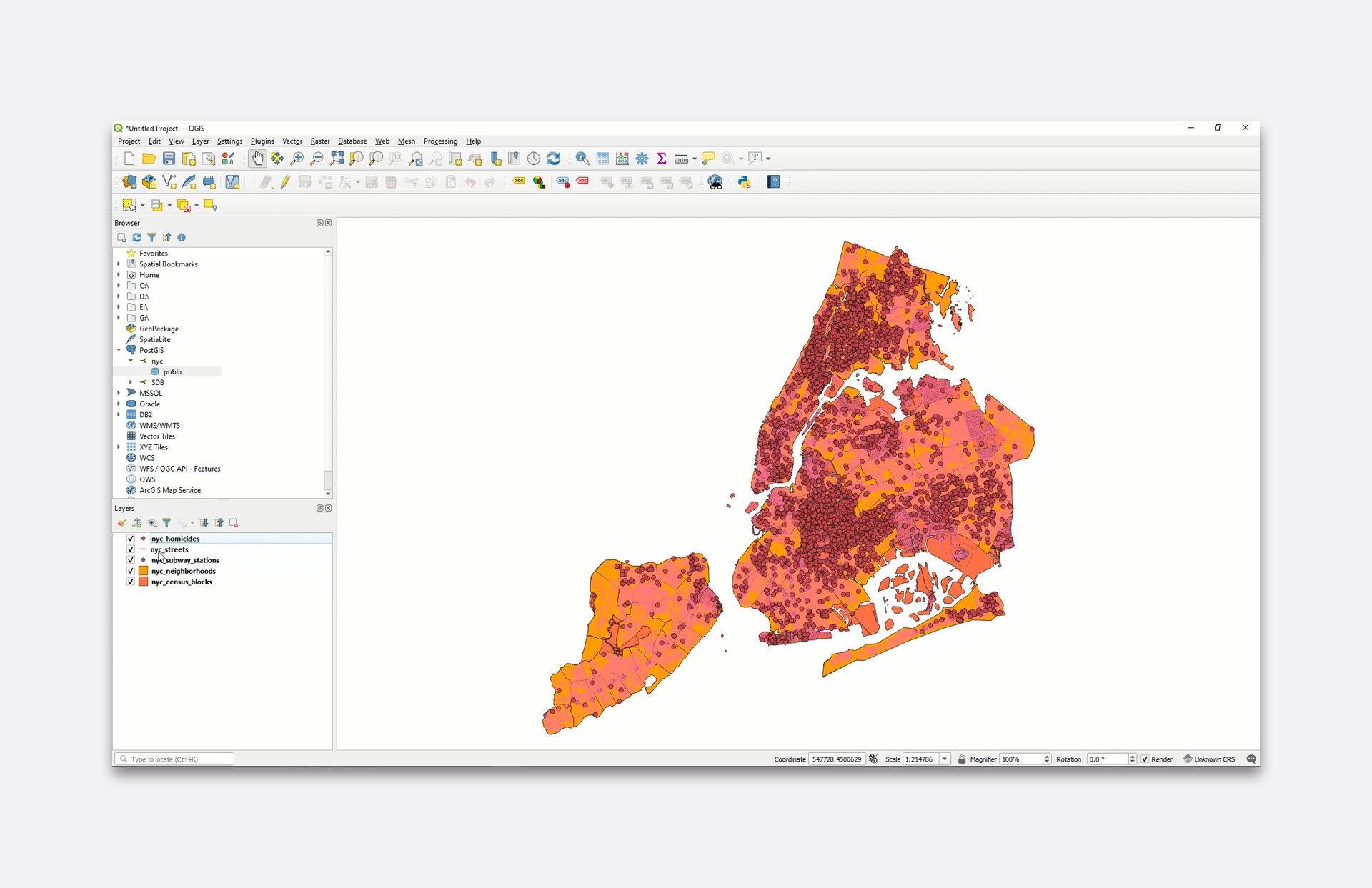Click the Identify Features tool
Screen dimensions: 1372x888
tap(582, 159)
